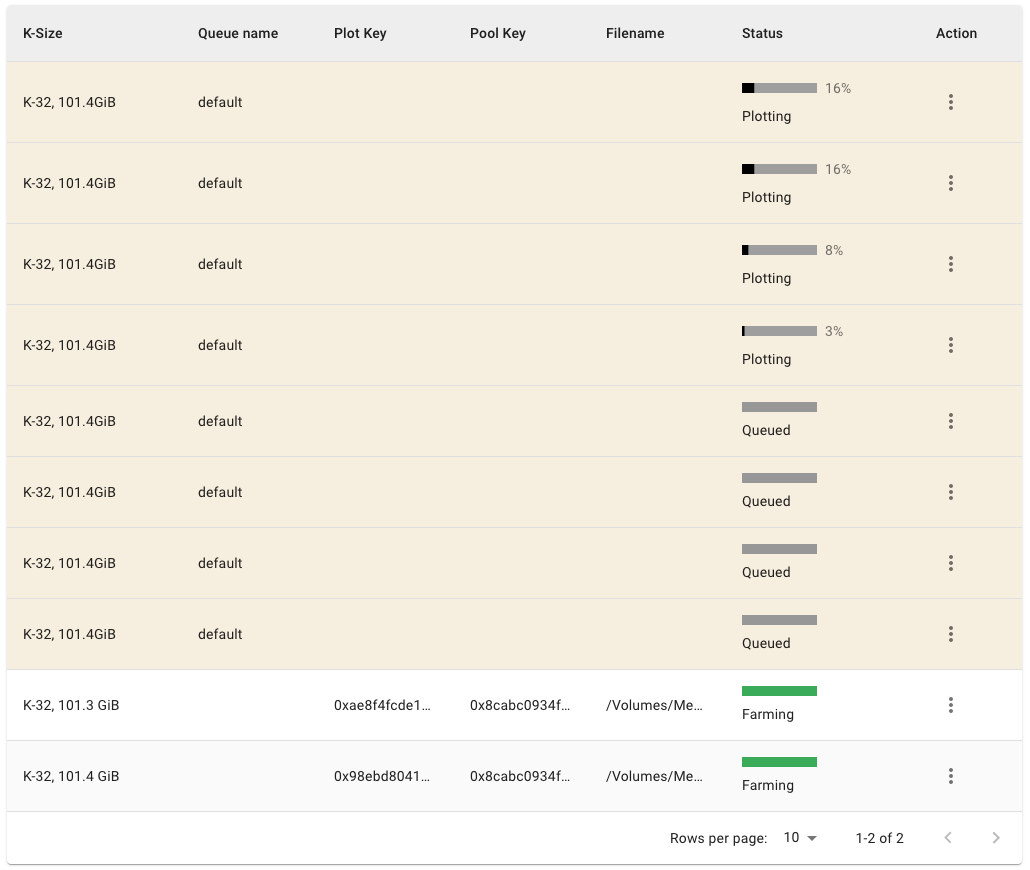Image resolution: width=1030 pixels, height=870 pixels.
Task: Click plot key 0xae8f4fcde1 cell
Action: coord(382,705)
